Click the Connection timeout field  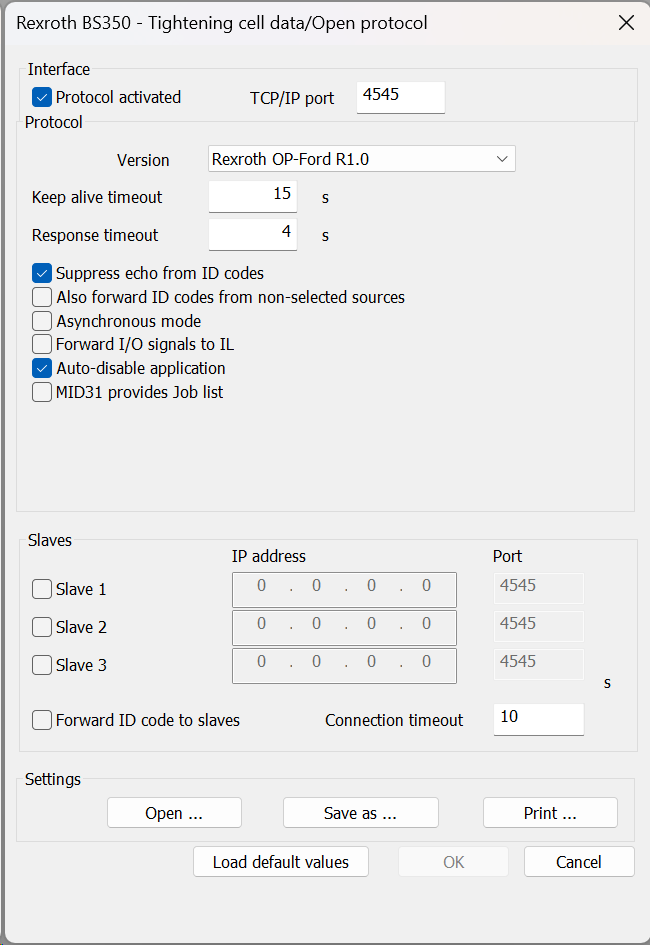tap(539, 720)
